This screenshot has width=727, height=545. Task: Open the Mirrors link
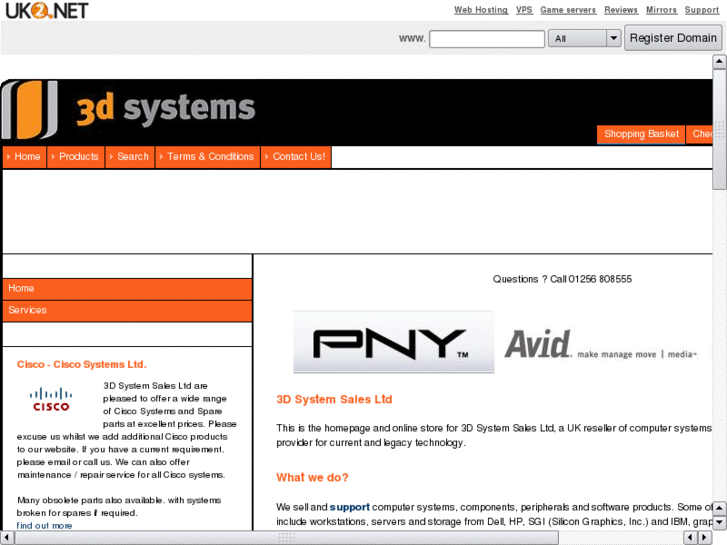tap(661, 10)
